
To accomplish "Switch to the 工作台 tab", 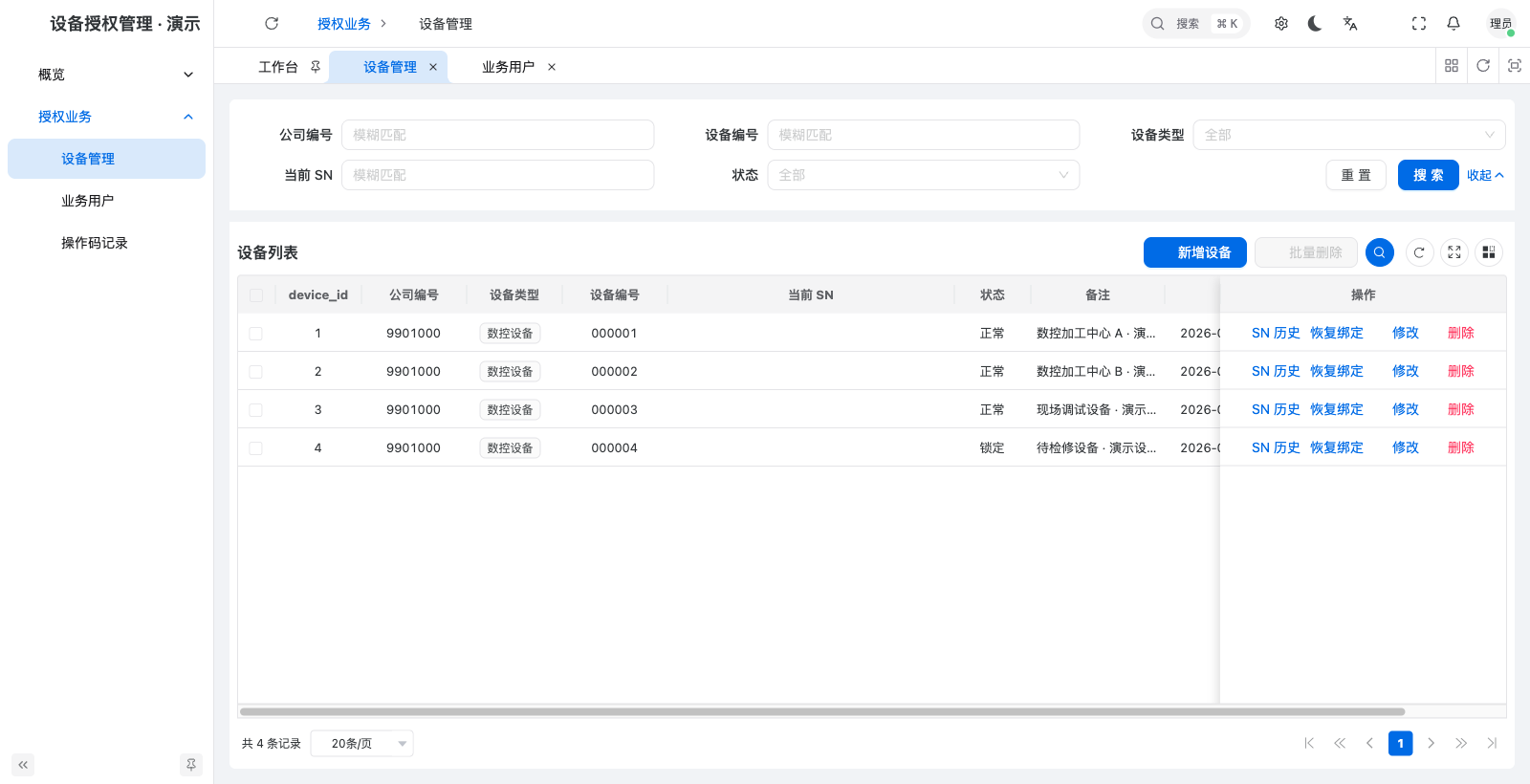I will pos(278,67).
